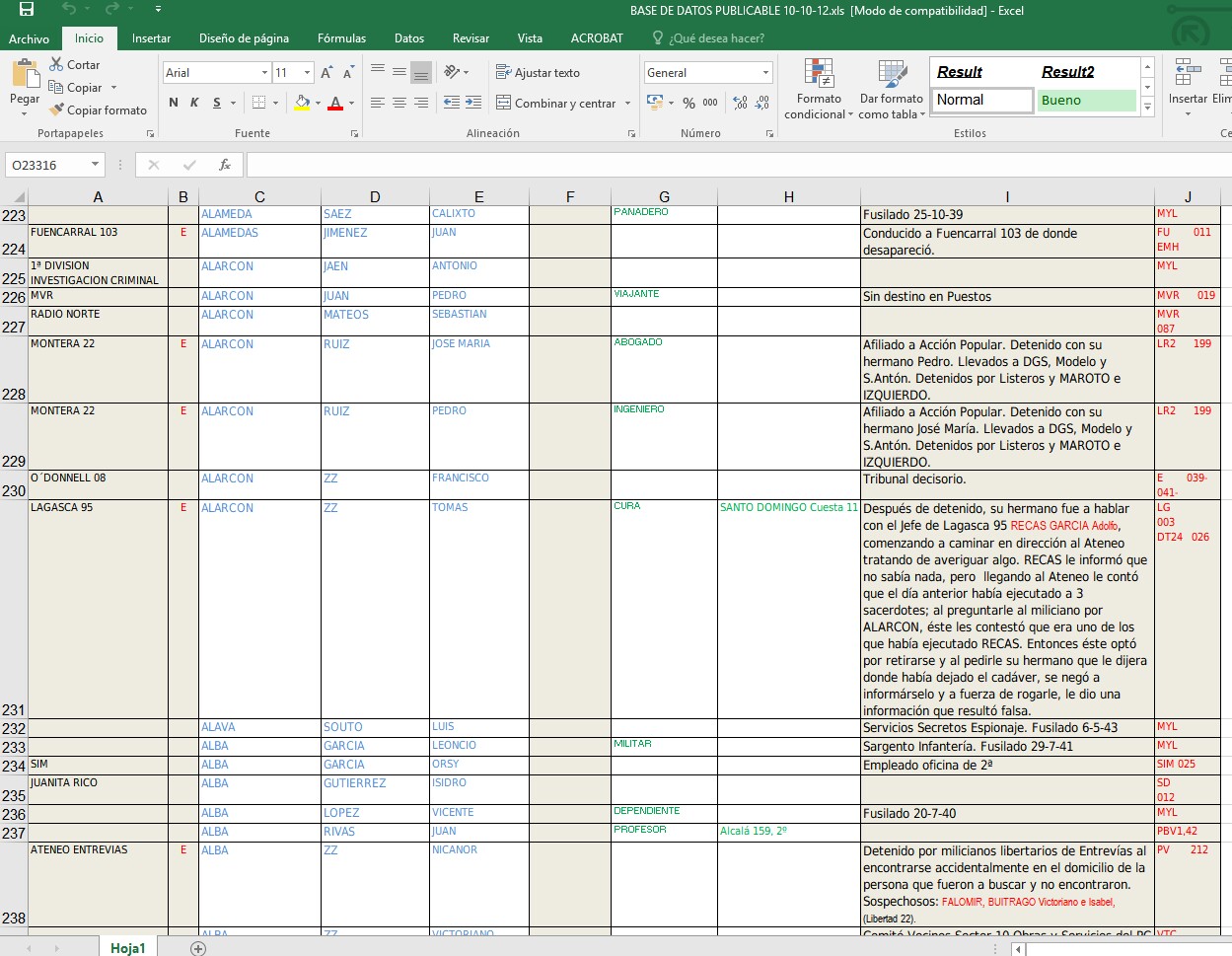Open the Arial font name dropdown
1232x956 pixels.
click(x=264, y=73)
